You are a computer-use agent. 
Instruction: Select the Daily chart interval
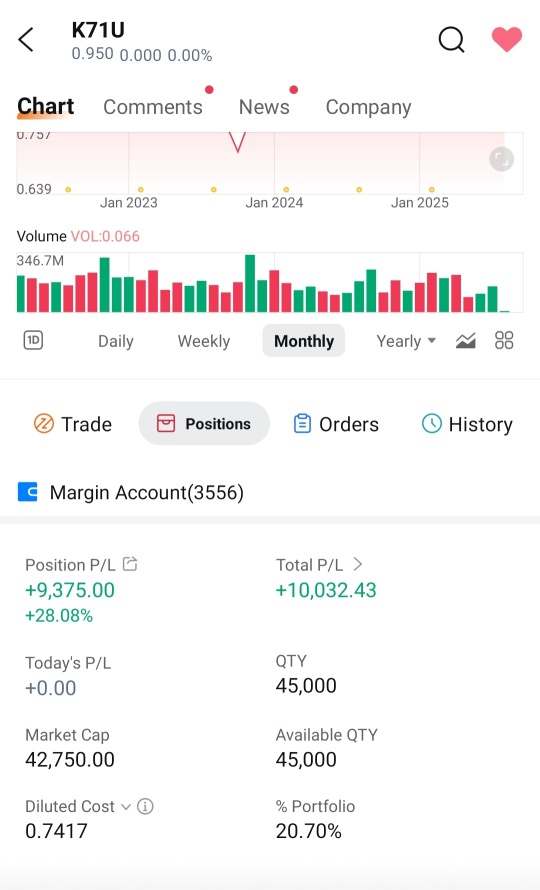click(116, 341)
